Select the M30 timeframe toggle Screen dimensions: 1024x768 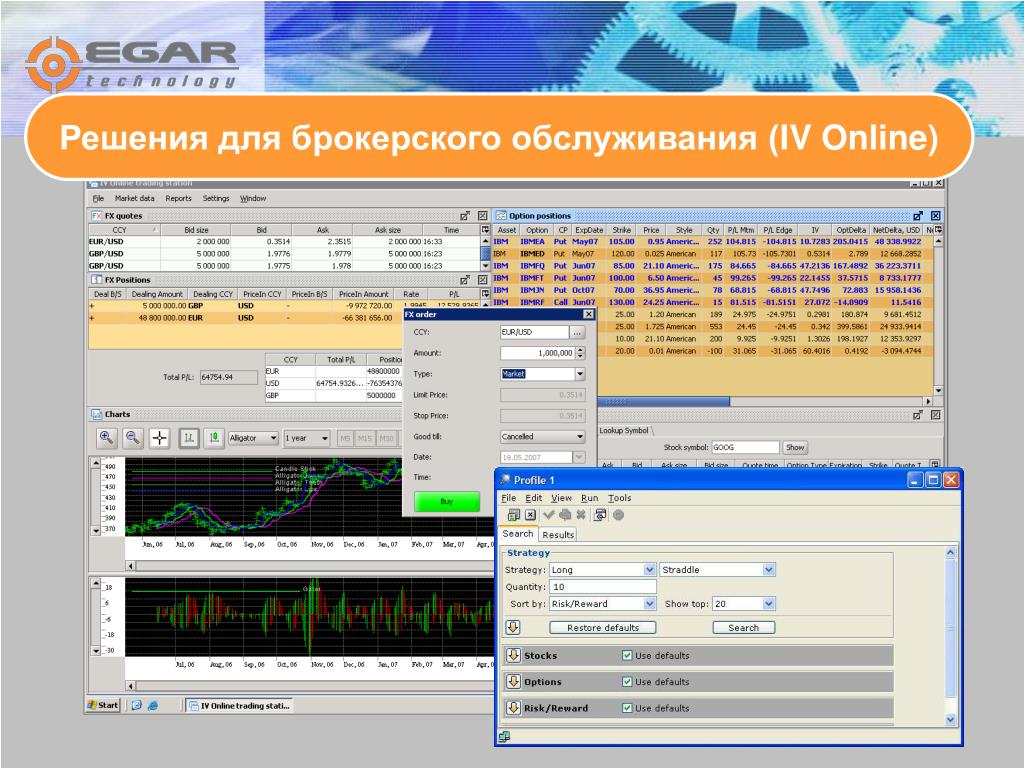(x=386, y=438)
